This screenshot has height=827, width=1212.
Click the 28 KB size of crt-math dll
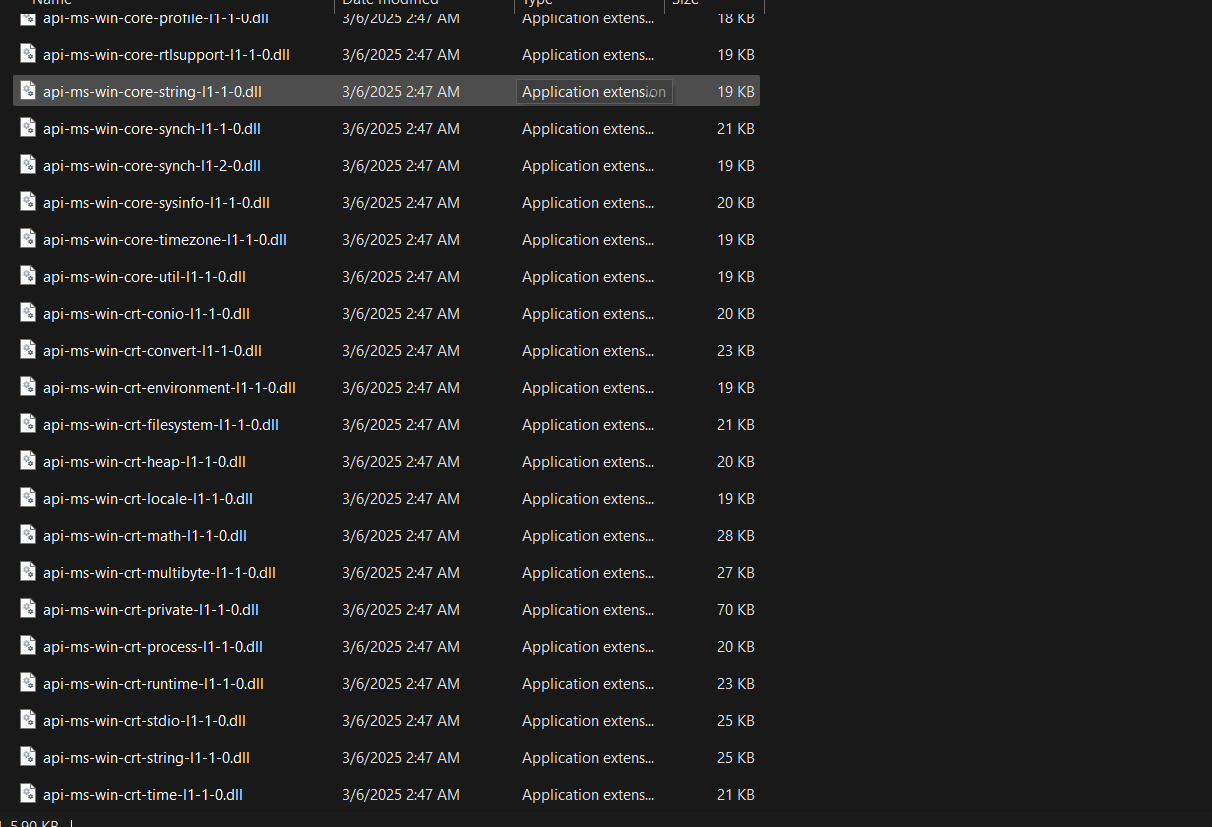pos(736,536)
